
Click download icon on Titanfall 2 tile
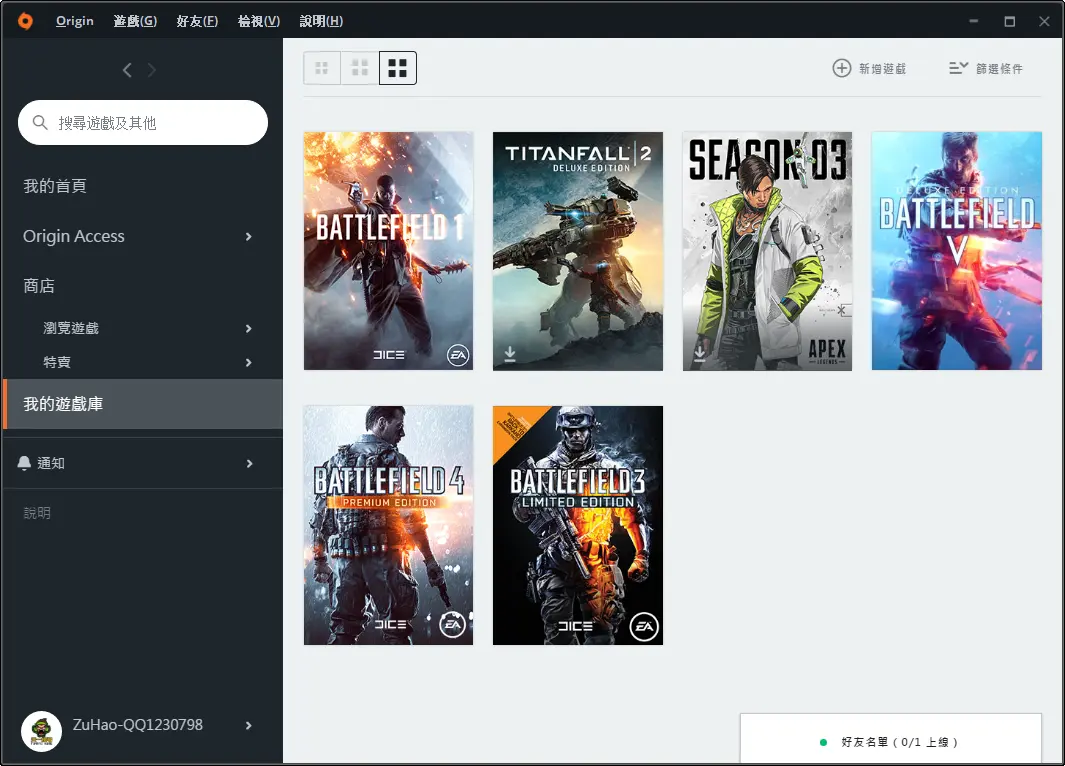pos(510,354)
